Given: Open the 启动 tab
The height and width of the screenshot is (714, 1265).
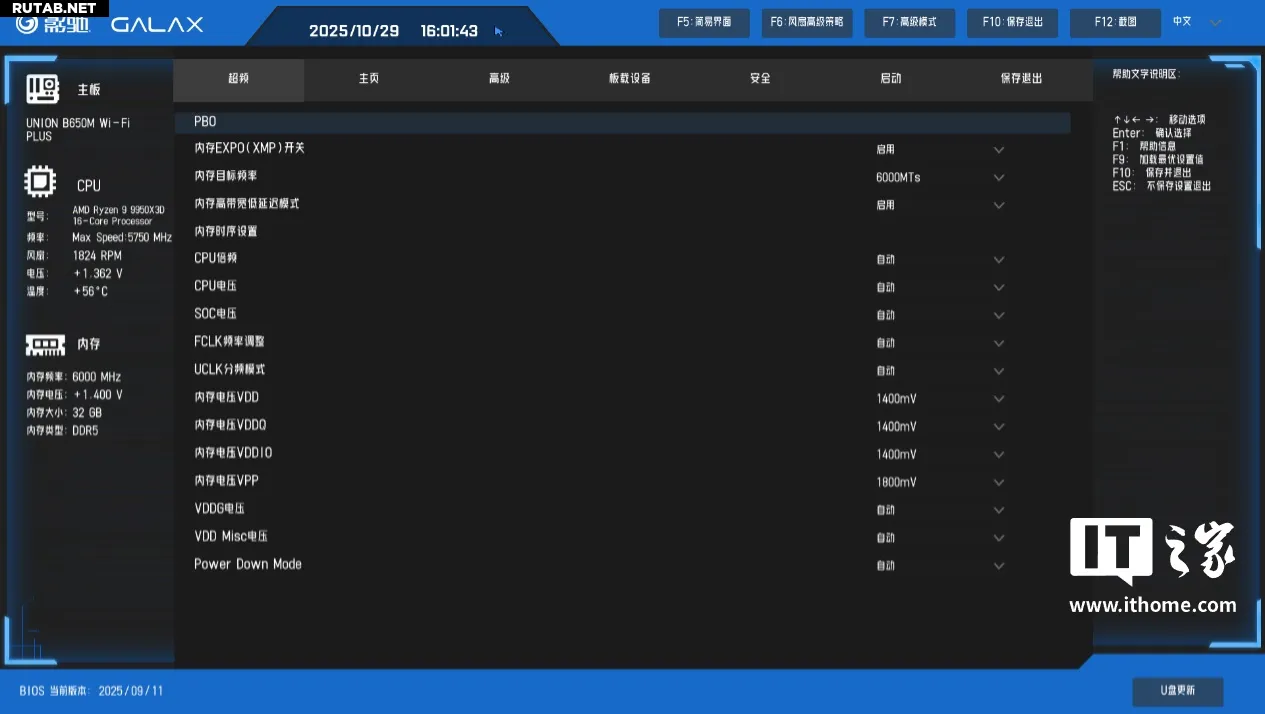Looking at the screenshot, I should click(890, 79).
